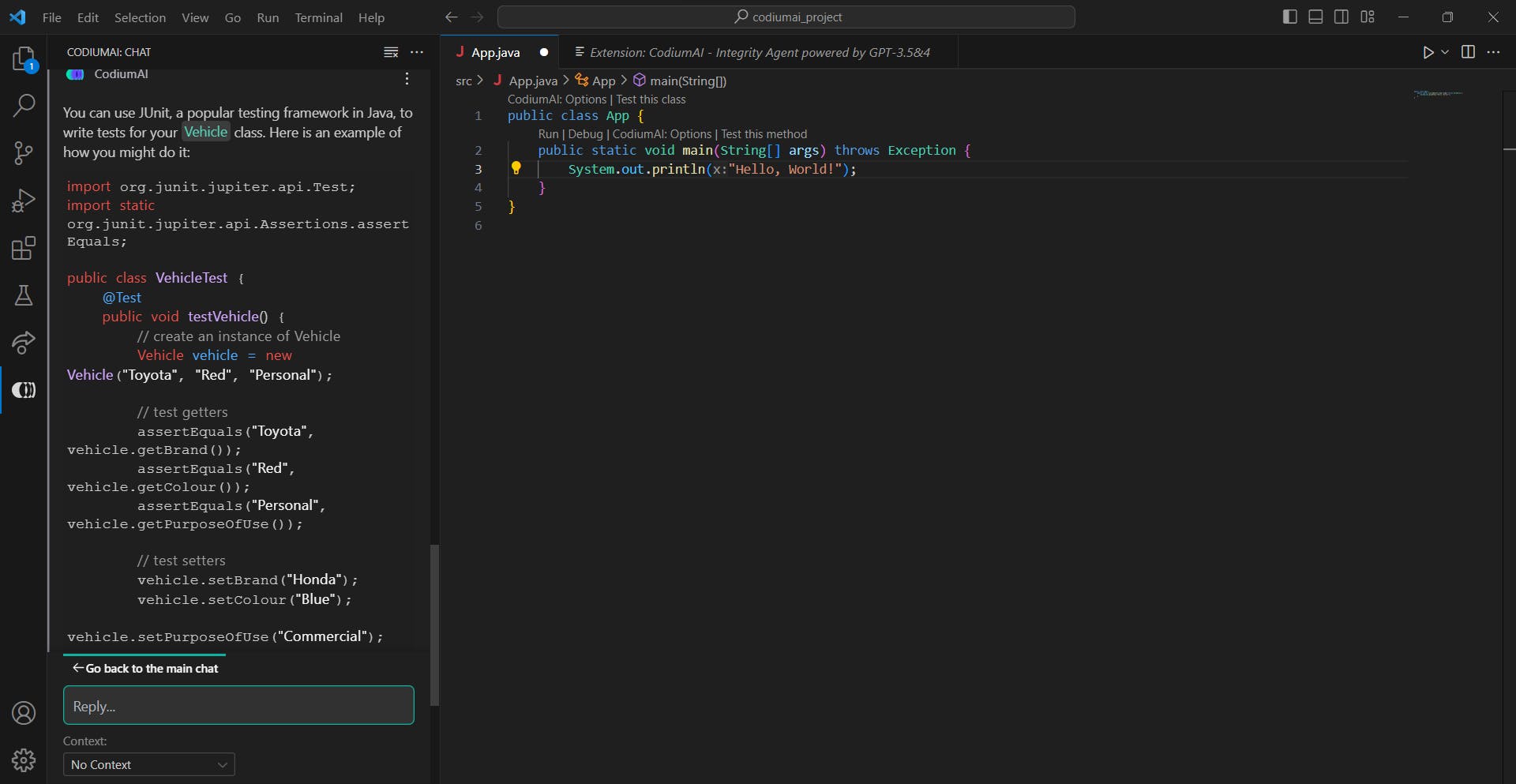Click the Vehicle code reference in chat
1516x784 pixels.
(x=206, y=132)
